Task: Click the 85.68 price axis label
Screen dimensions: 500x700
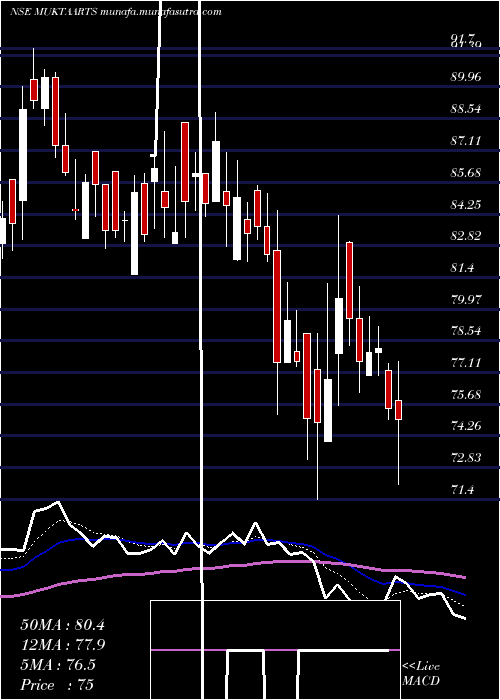Action: (x=466, y=172)
